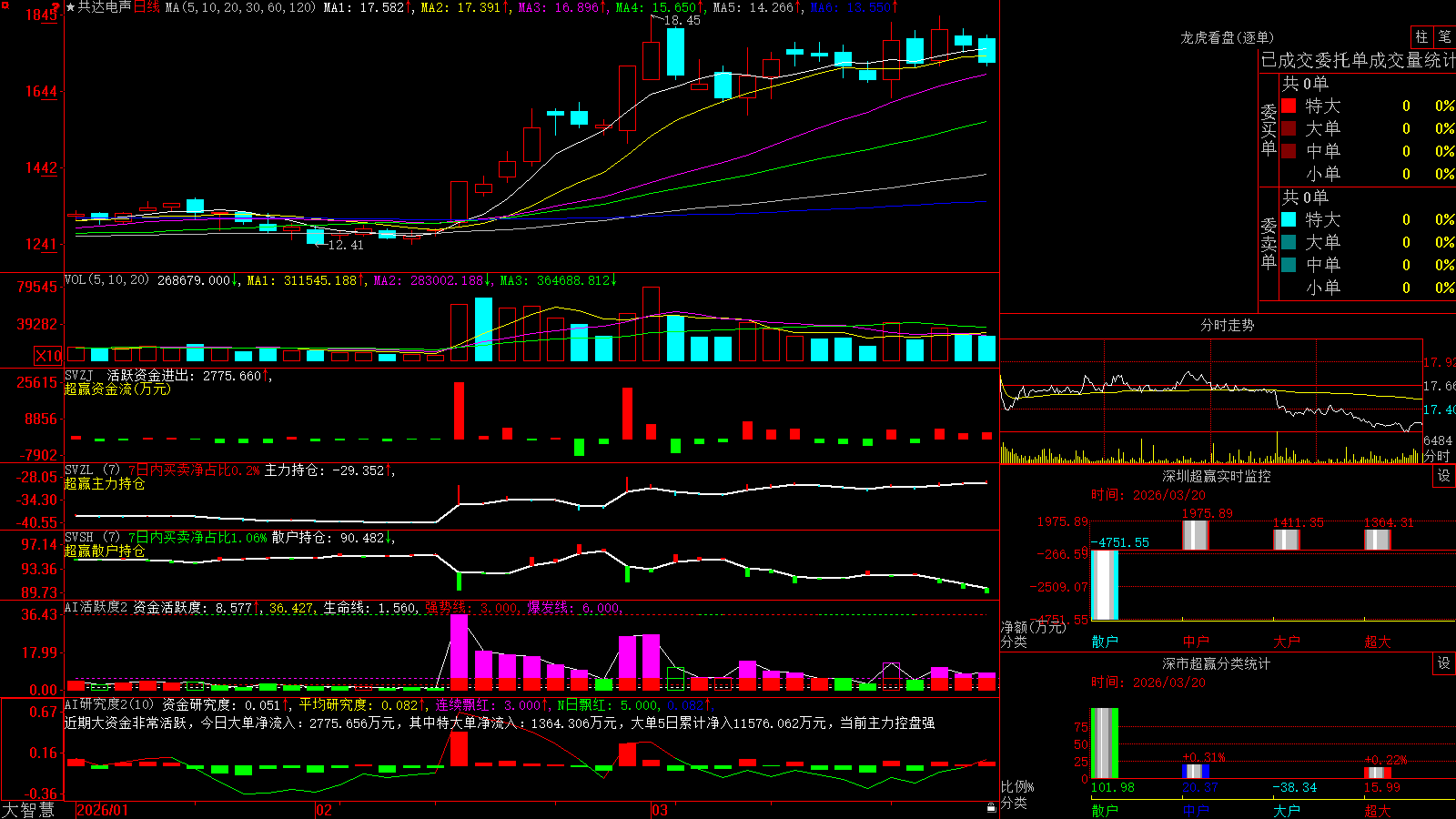Click the red question mark icon
The image size is (1456, 819).
[x=56, y=7]
